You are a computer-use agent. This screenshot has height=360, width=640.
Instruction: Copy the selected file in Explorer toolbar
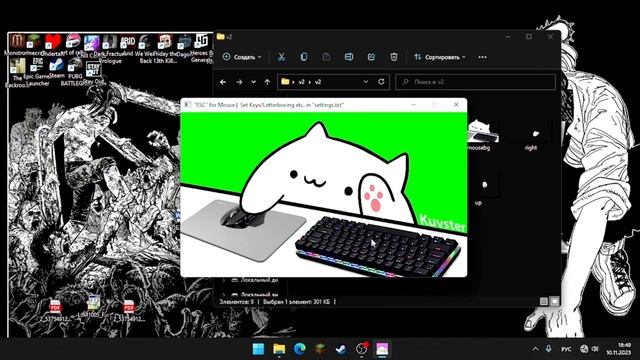pos(304,57)
